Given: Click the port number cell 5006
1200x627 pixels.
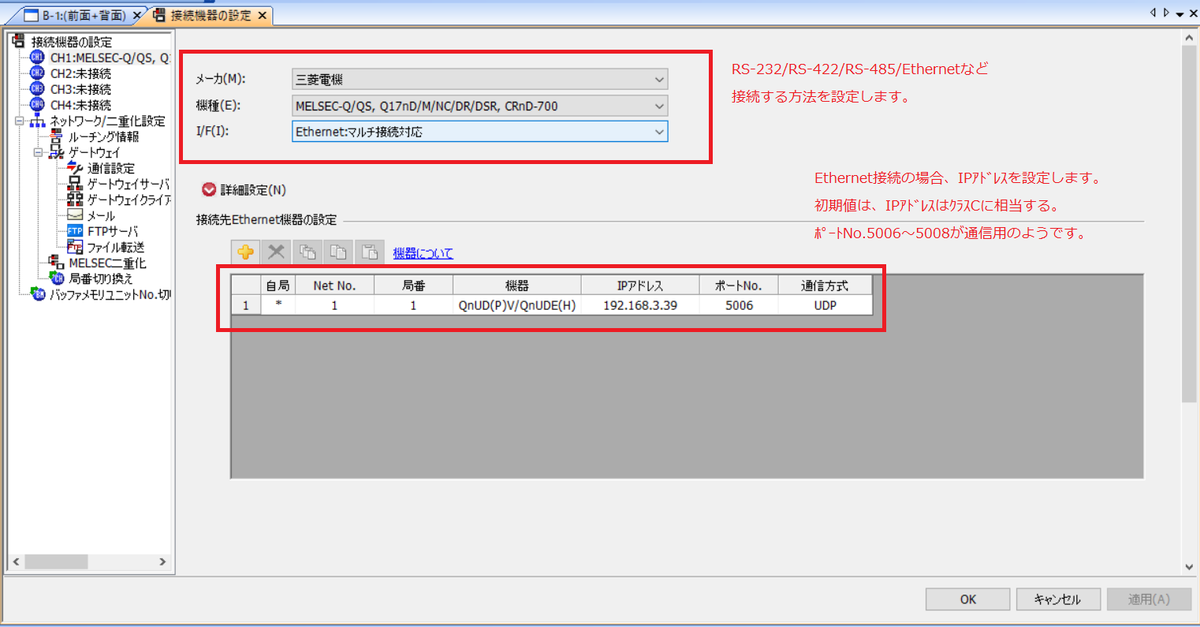Looking at the screenshot, I should [x=739, y=305].
